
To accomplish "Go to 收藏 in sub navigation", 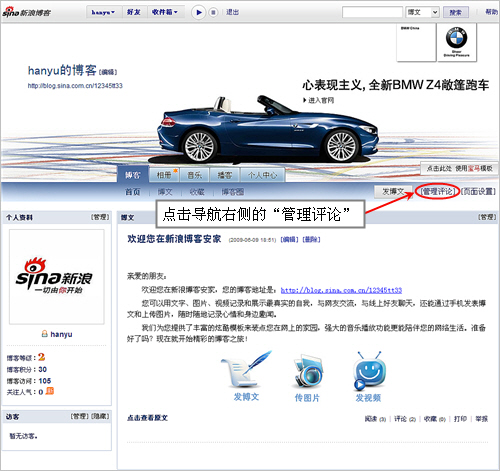I will coord(197,192).
